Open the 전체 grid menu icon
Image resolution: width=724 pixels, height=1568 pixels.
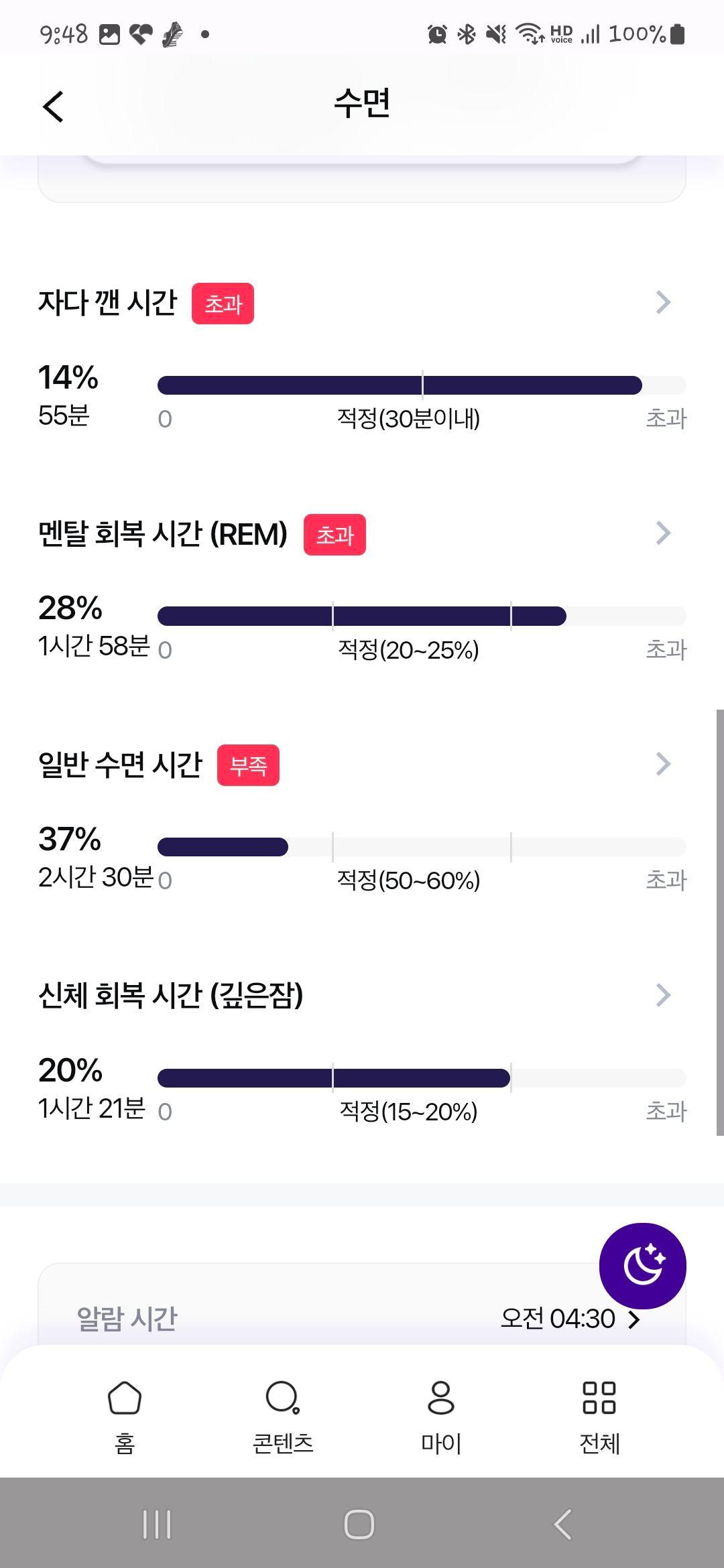tap(599, 1398)
